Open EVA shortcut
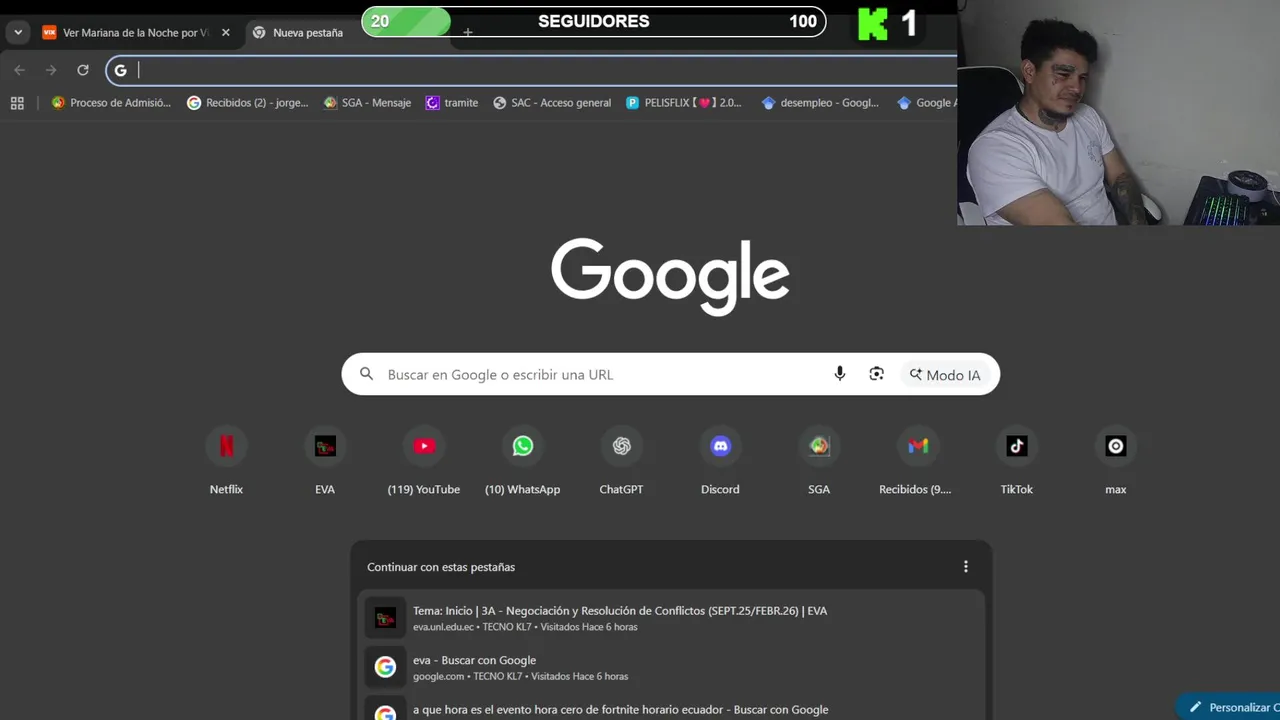Screen dimensions: 1280x720 (x=325, y=460)
